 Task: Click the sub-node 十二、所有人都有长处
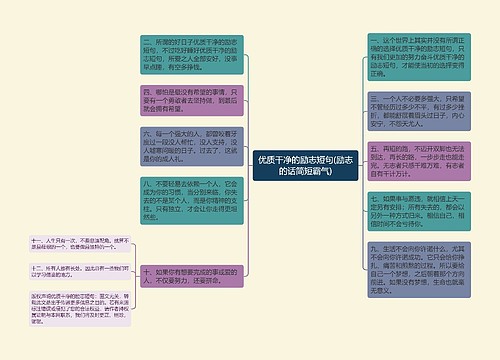click(80, 271)
